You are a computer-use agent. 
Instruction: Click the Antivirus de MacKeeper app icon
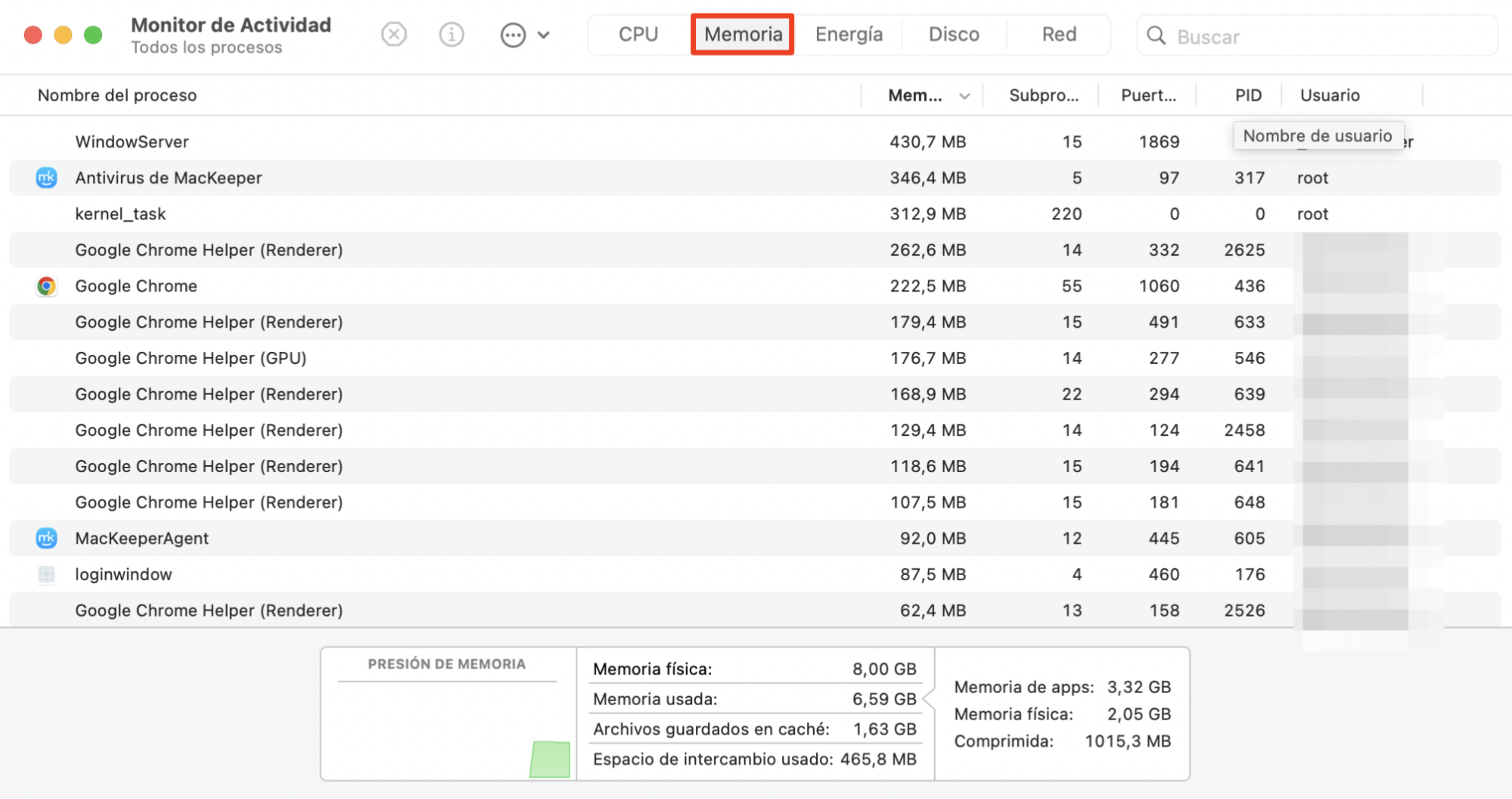[x=46, y=178]
